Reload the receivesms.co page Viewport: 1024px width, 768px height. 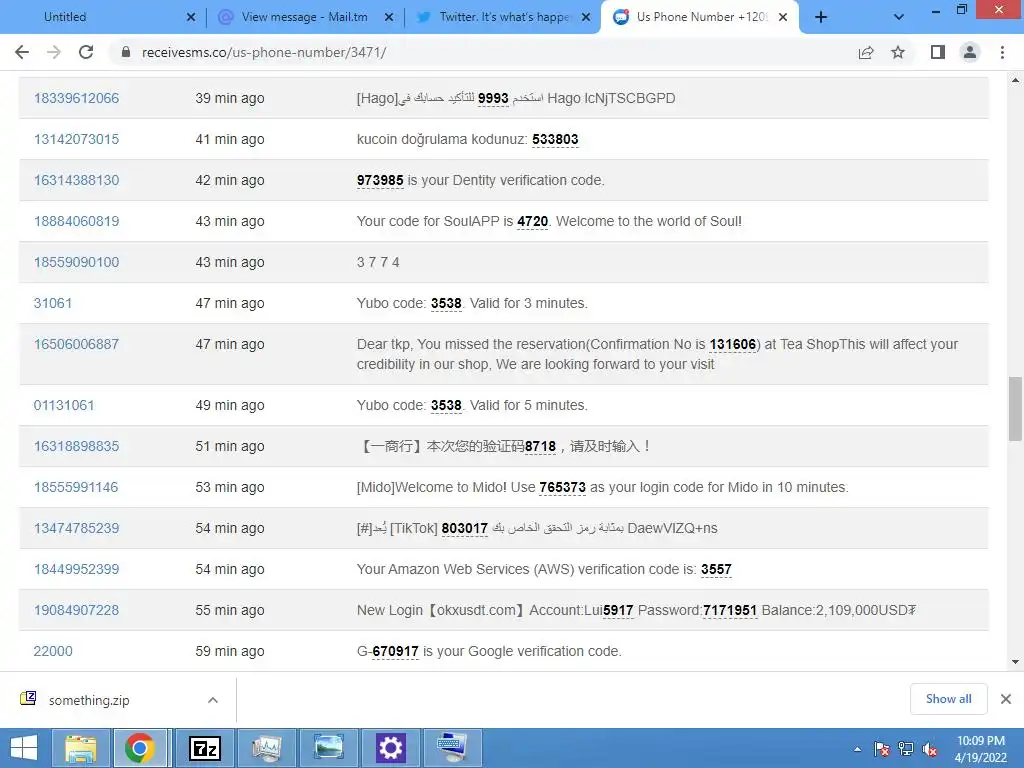tap(86, 52)
